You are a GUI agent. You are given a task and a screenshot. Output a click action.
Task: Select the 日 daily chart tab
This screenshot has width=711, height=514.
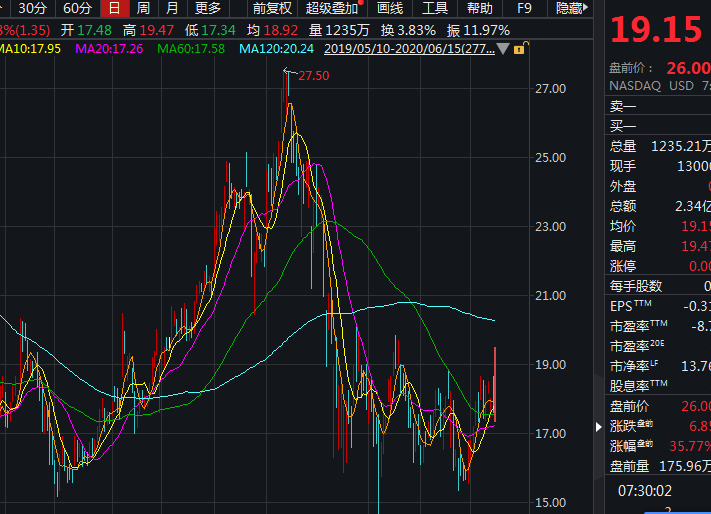[114, 8]
